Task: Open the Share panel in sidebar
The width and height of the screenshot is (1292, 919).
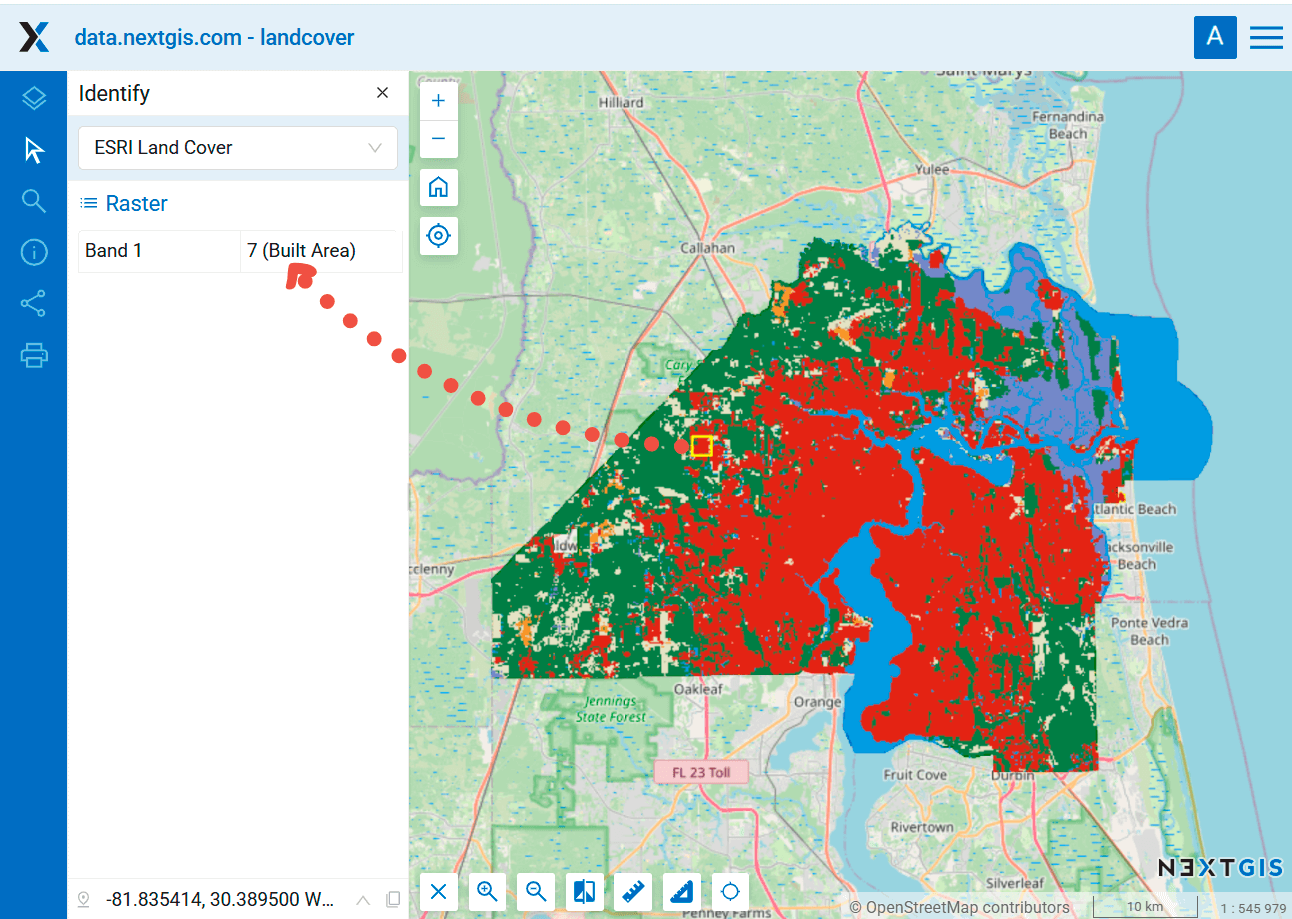Action: pos(34,303)
